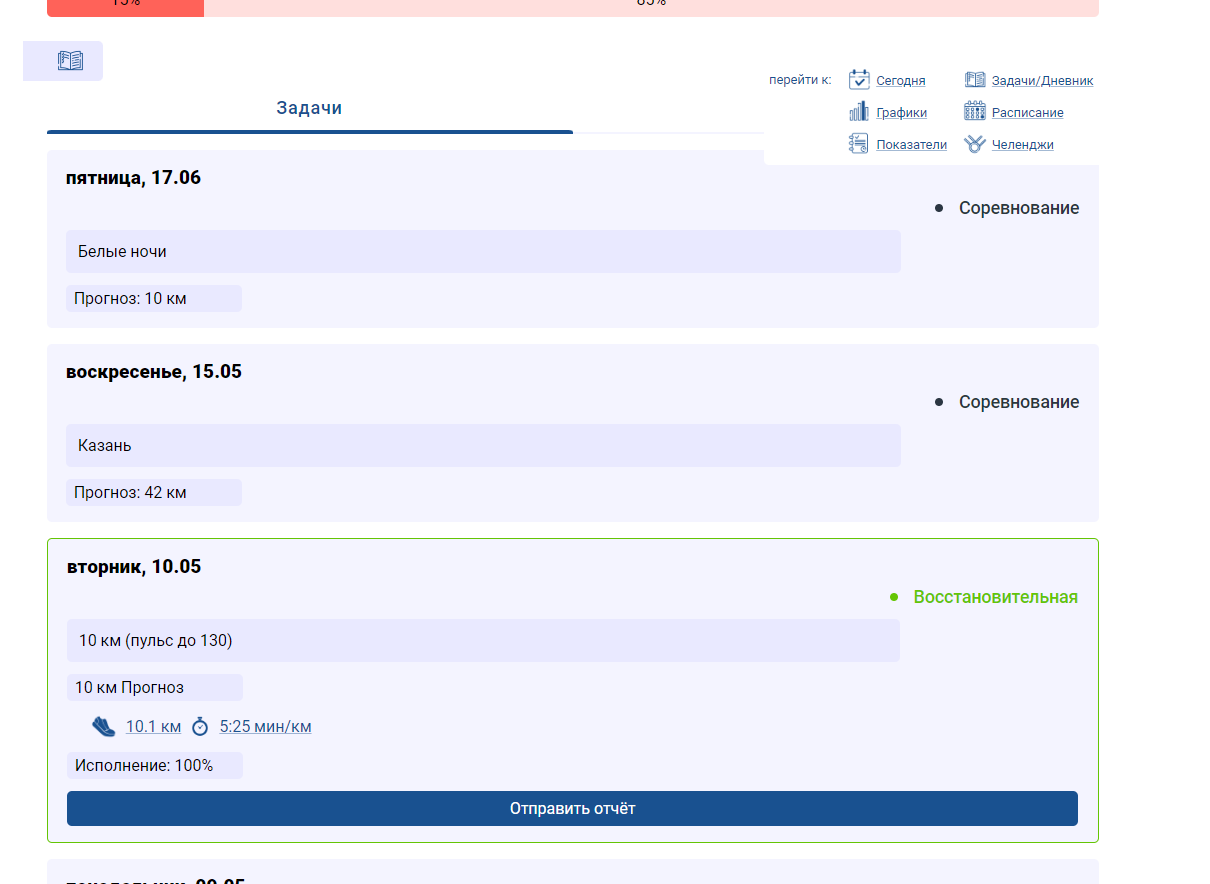Click Соревнование label on the пятница card

click(1019, 208)
